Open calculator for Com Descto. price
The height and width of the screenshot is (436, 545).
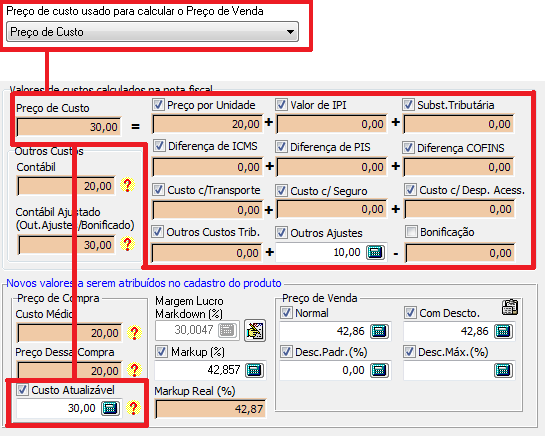(503, 331)
